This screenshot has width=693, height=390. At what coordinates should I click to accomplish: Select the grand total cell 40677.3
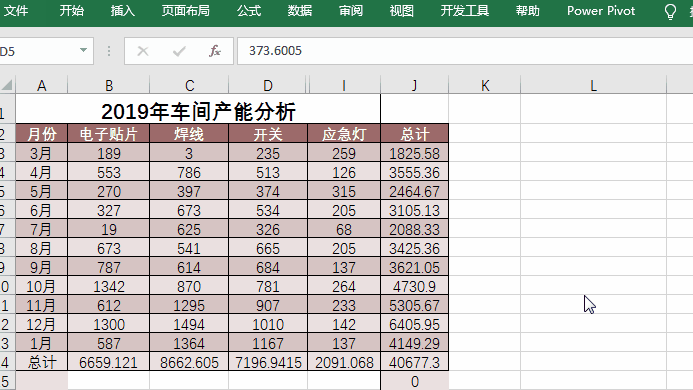pyautogui.click(x=415, y=362)
